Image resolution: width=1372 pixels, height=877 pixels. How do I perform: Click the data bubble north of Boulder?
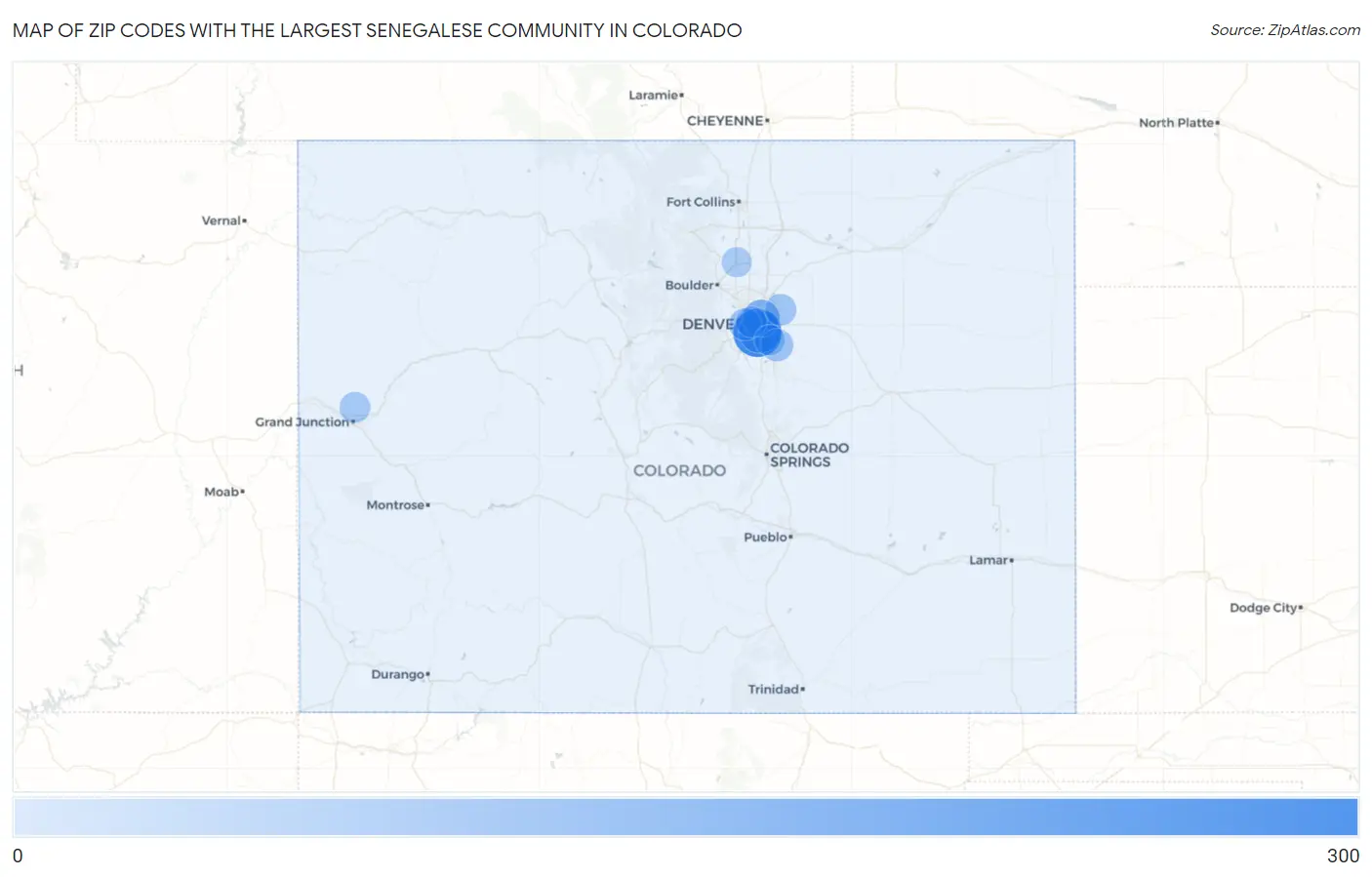737,261
